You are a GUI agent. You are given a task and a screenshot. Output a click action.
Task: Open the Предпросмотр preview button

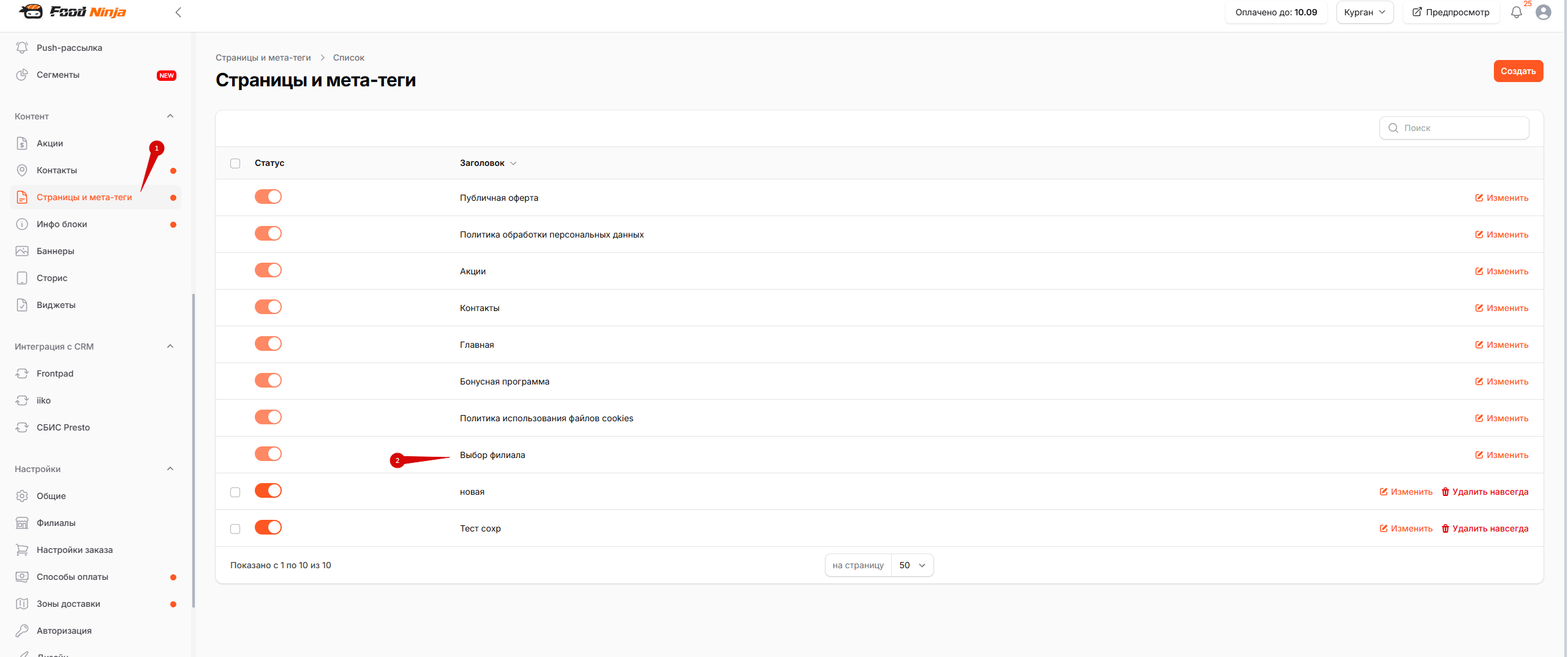tap(1450, 12)
